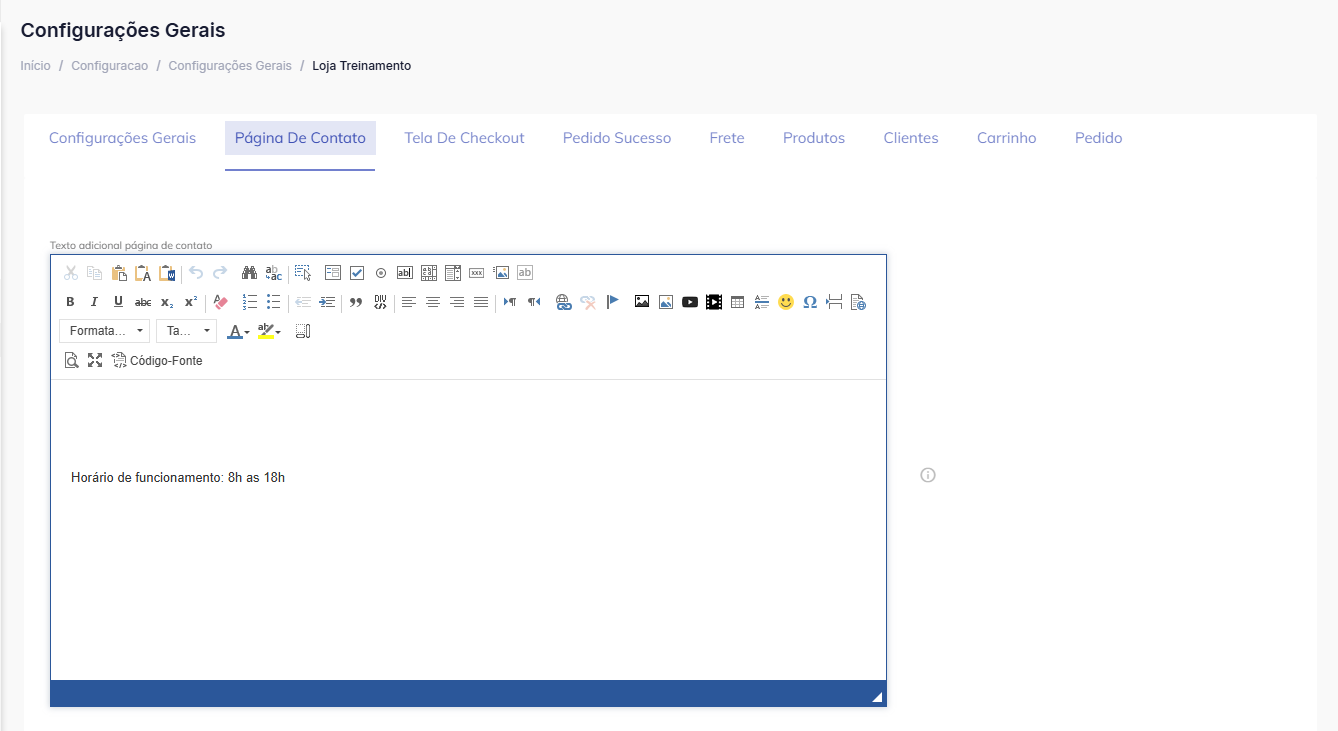Toggle bold formatting in the editor
Viewport: 1338px width, 731px height.
click(x=70, y=302)
